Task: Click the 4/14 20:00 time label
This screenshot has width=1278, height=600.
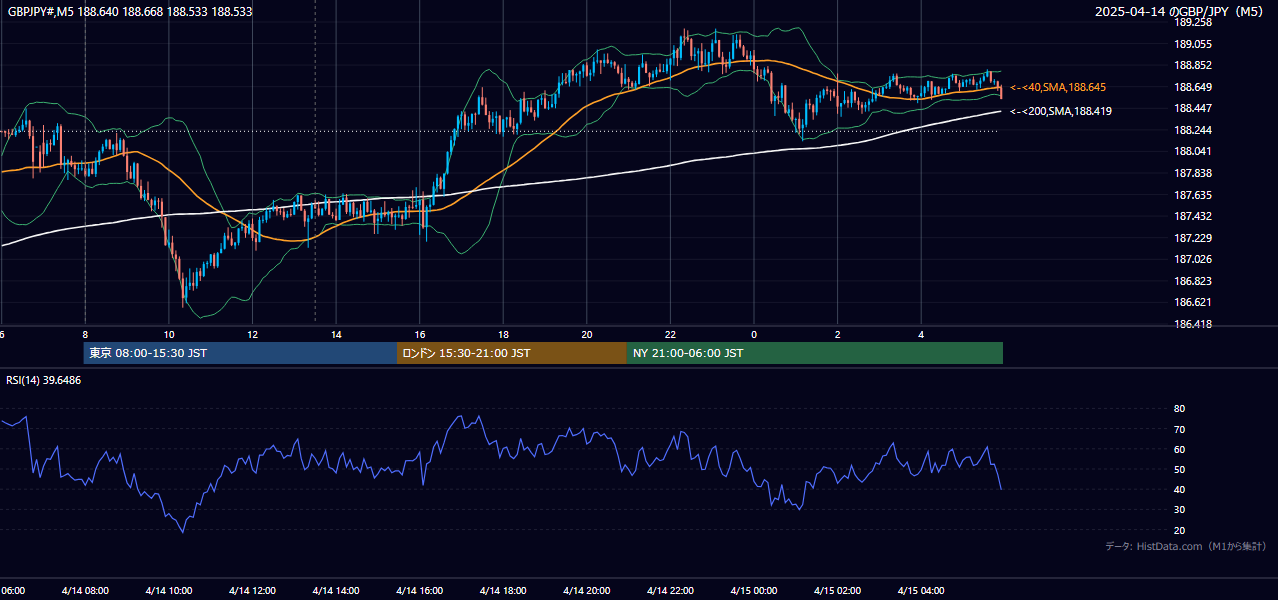Action: (x=587, y=591)
